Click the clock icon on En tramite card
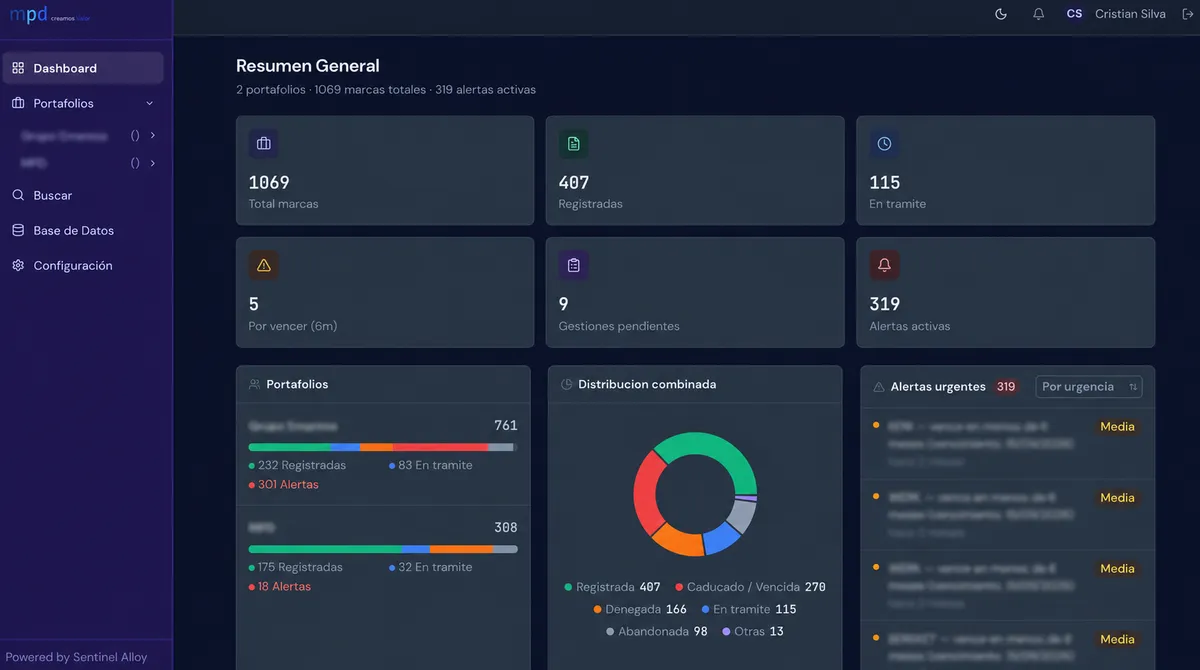This screenshot has width=1200, height=670. [x=884, y=144]
